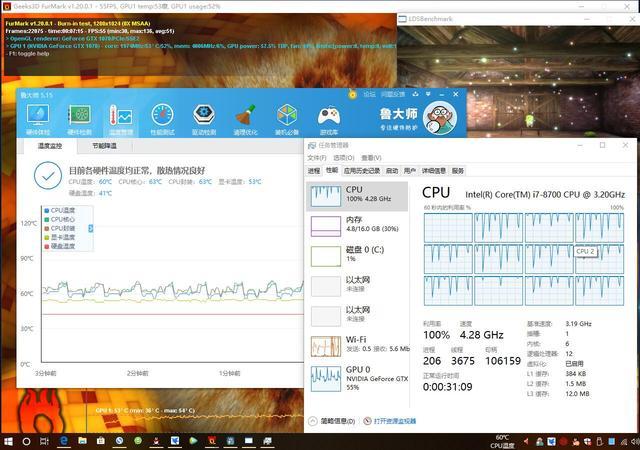
Task: Select the CPU 100% 4.28 GHz sidebar item
Action: coord(357,196)
